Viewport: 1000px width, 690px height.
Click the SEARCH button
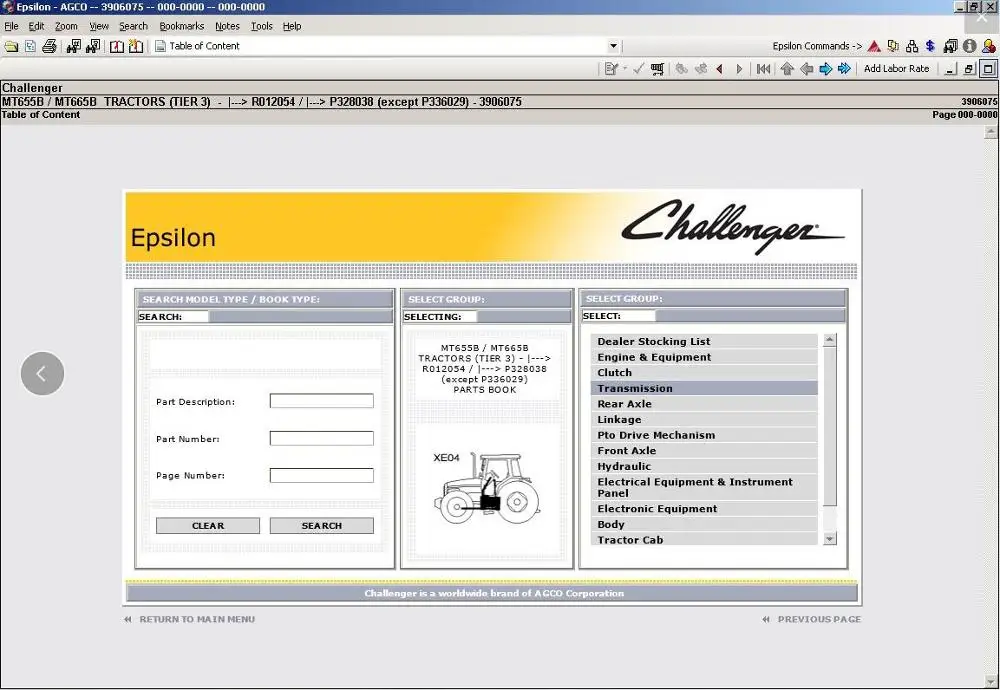pos(321,525)
